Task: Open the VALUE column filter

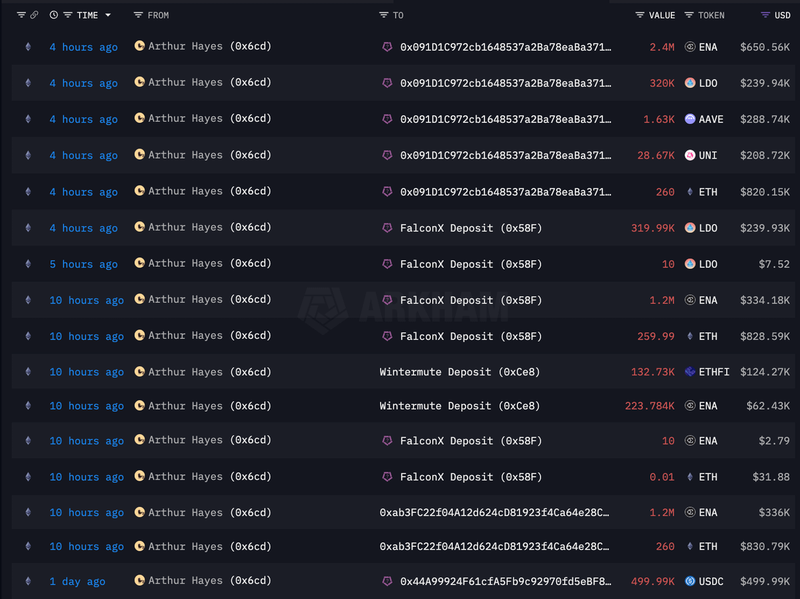Action: click(x=640, y=16)
